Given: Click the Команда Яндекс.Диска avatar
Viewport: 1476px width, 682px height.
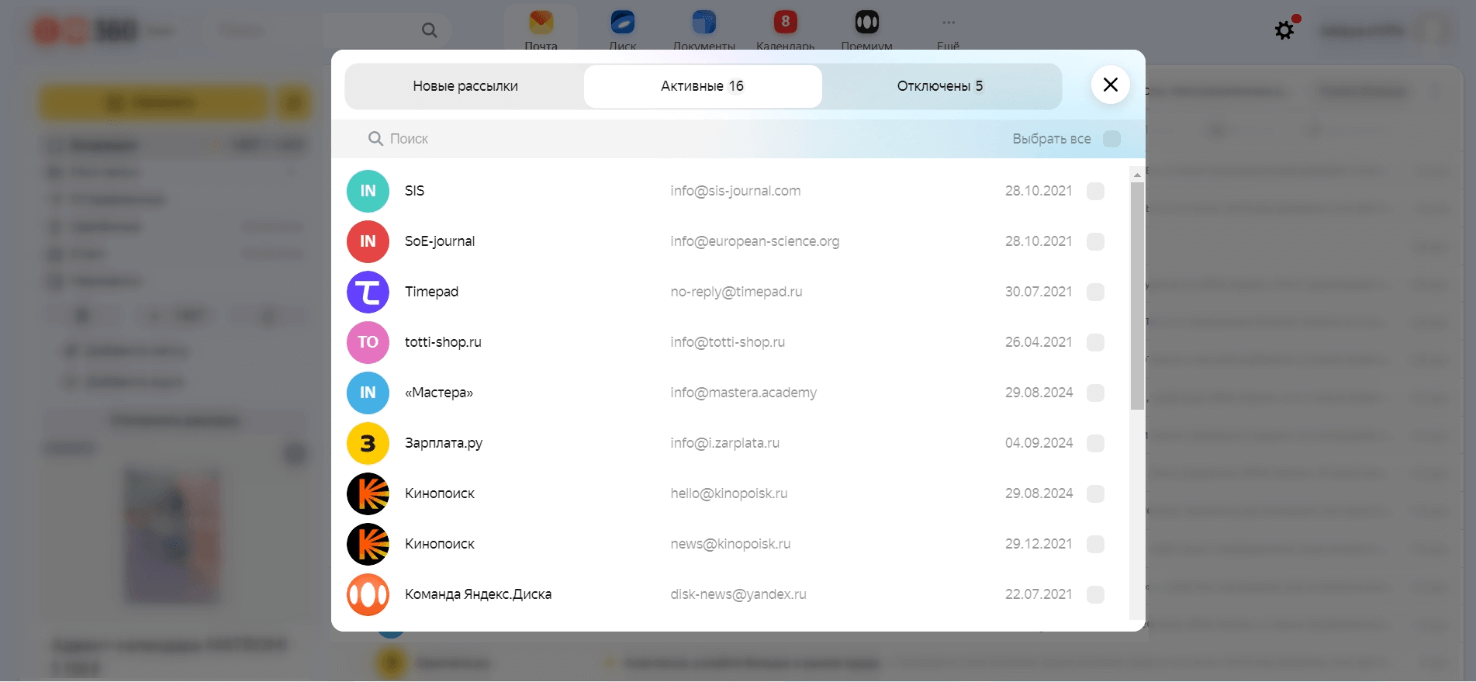Looking at the screenshot, I should 368,594.
